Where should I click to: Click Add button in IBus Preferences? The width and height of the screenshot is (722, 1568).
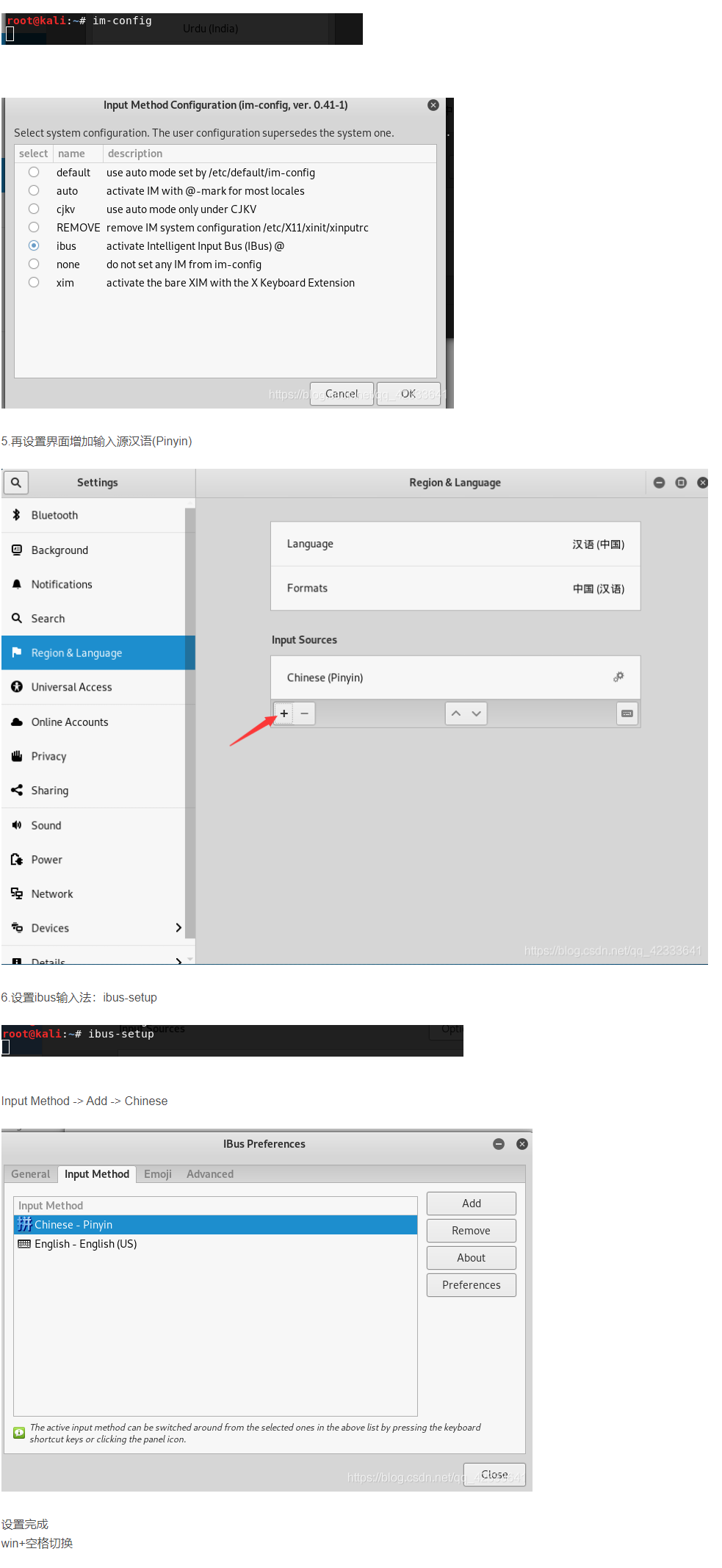click(x=472, y=1204)
